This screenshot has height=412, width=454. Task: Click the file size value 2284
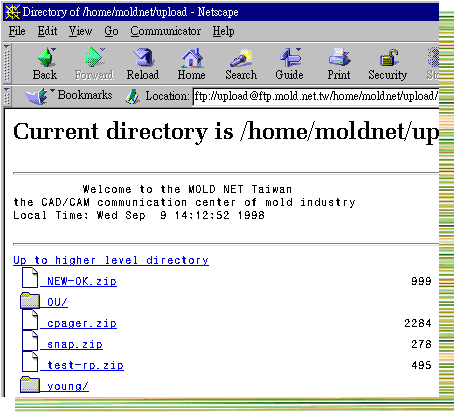pos(418,323)
